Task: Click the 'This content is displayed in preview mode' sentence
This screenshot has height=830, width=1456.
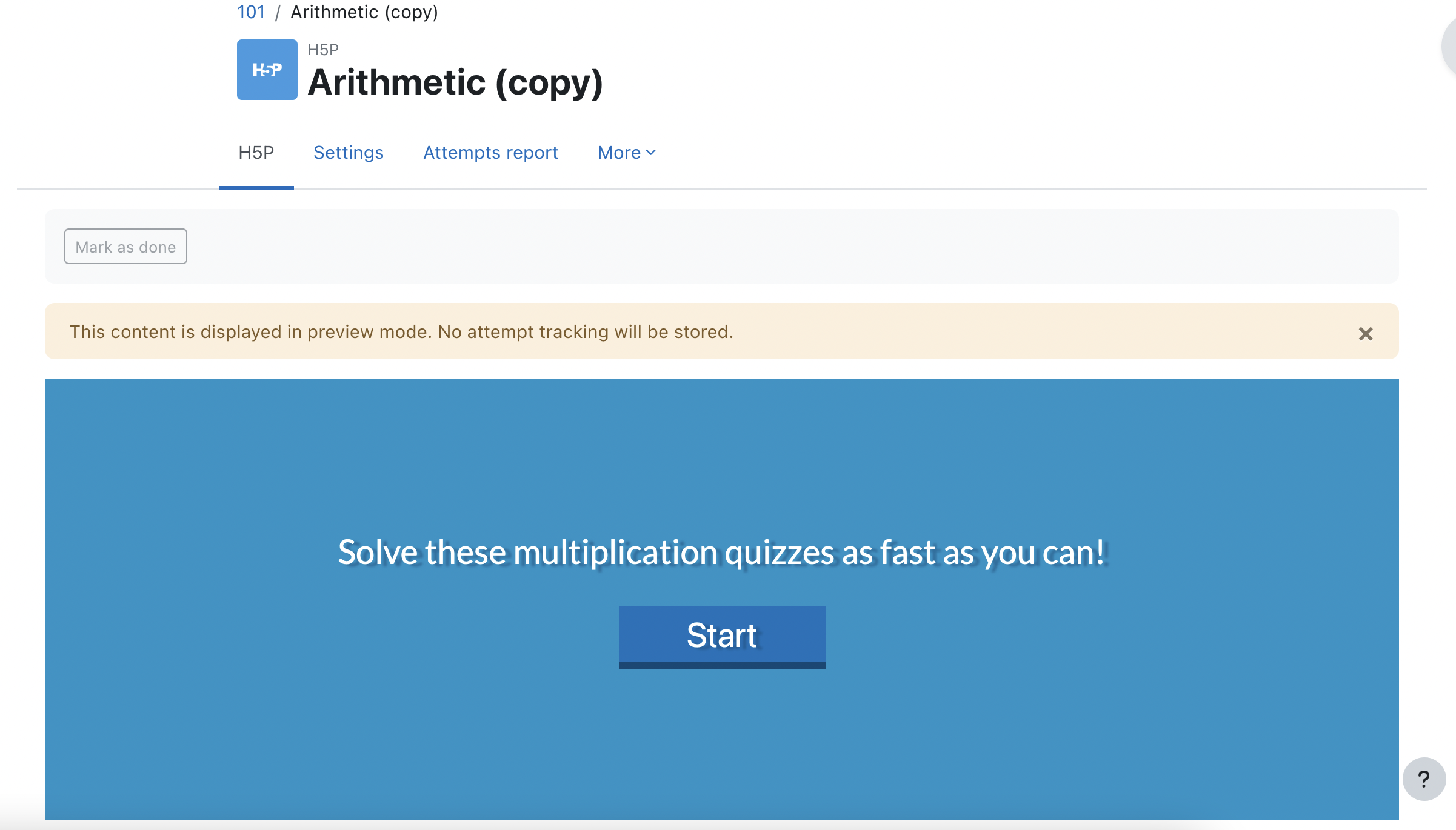Action: click(250, 332)
